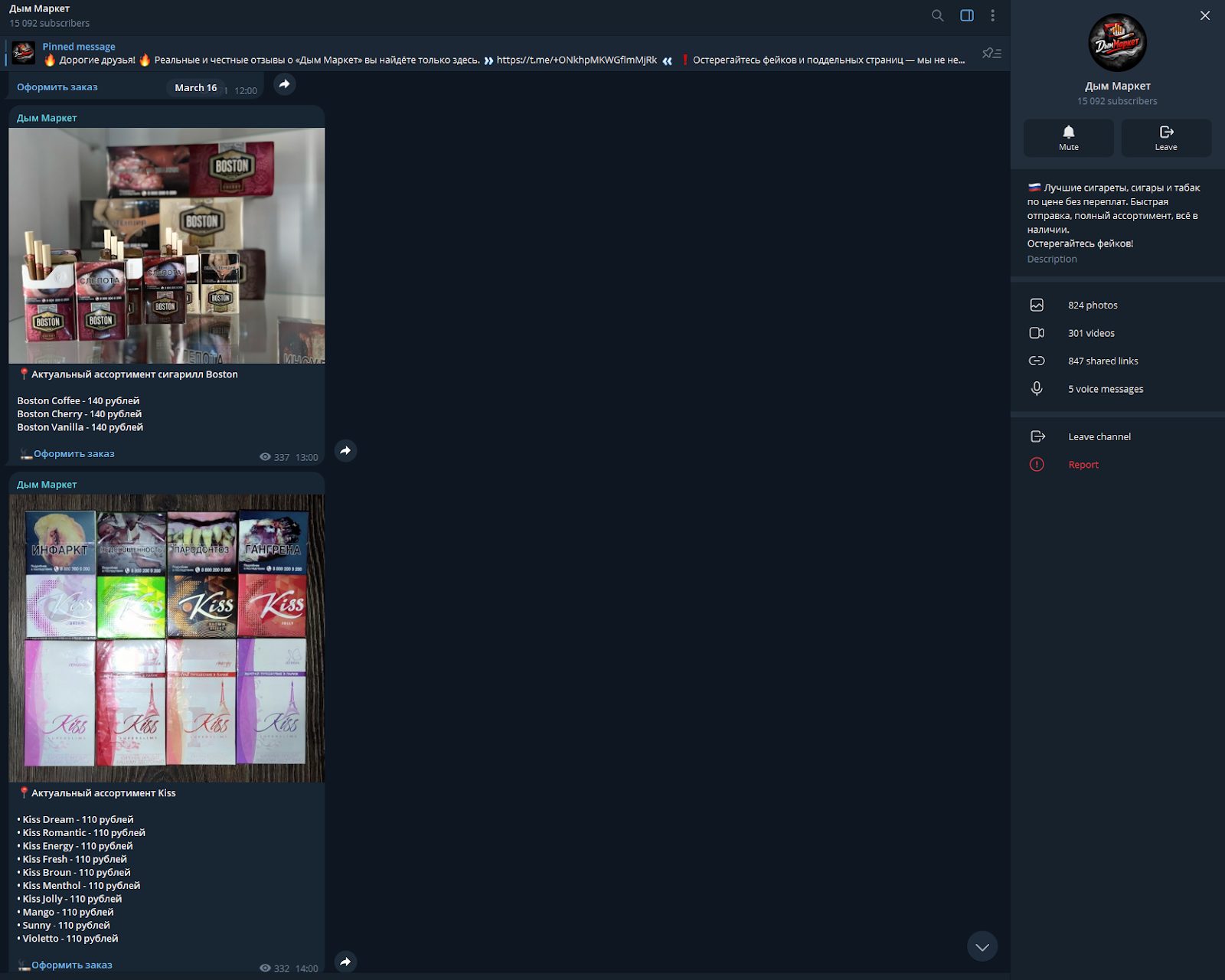Click the red Report warning icon

pos(1037,465)
